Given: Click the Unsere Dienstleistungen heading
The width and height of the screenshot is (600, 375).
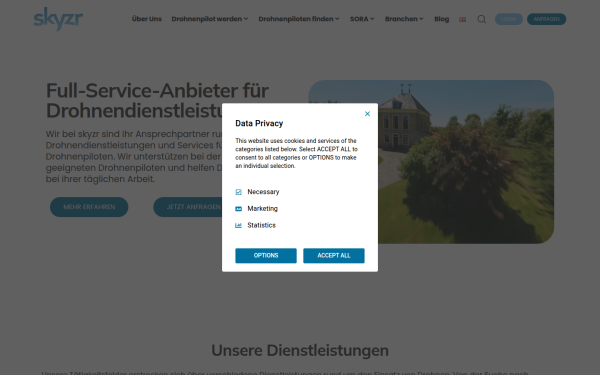Looking at the screenshot, I should [x=300, y=351].
